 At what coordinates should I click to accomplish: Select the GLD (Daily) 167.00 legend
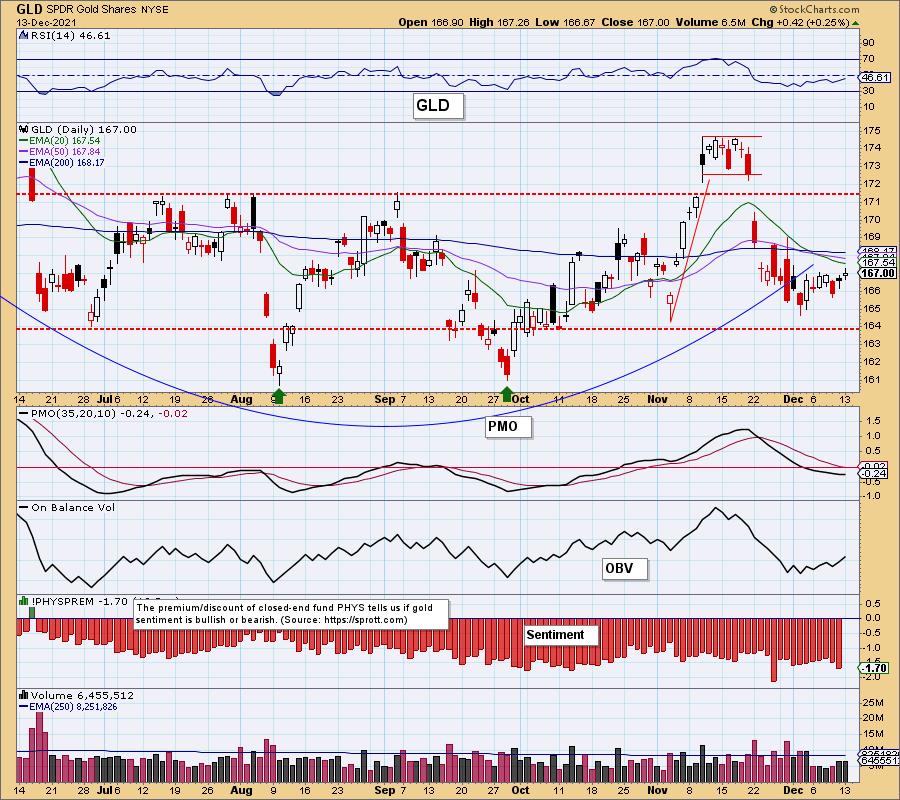84,129
